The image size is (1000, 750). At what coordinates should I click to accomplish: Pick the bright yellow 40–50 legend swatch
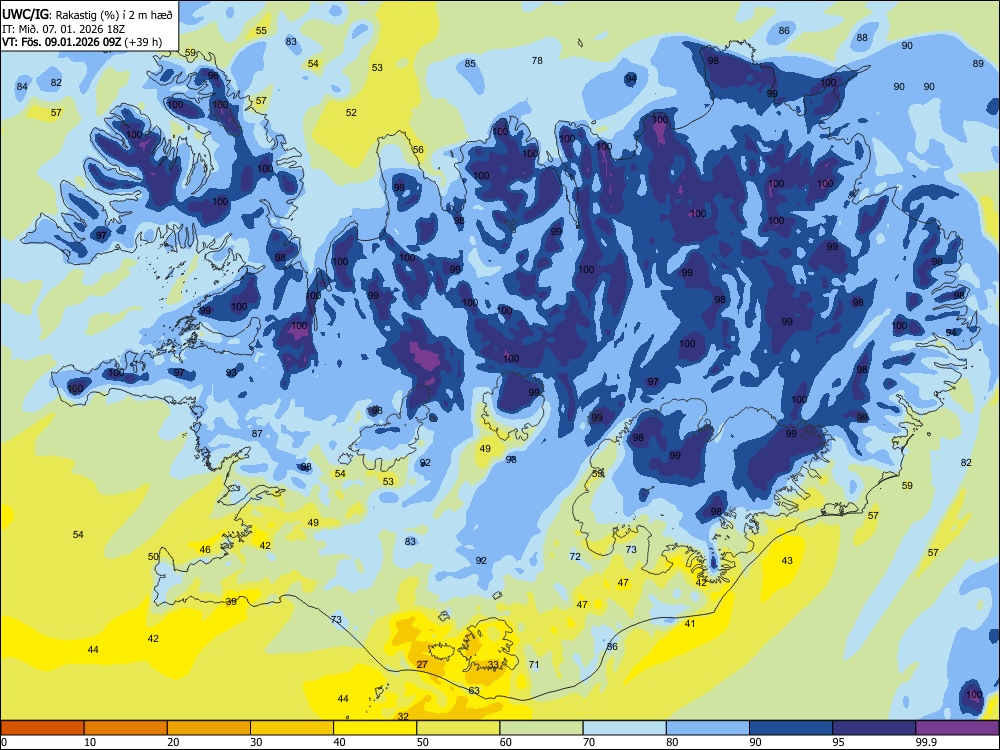375,728
